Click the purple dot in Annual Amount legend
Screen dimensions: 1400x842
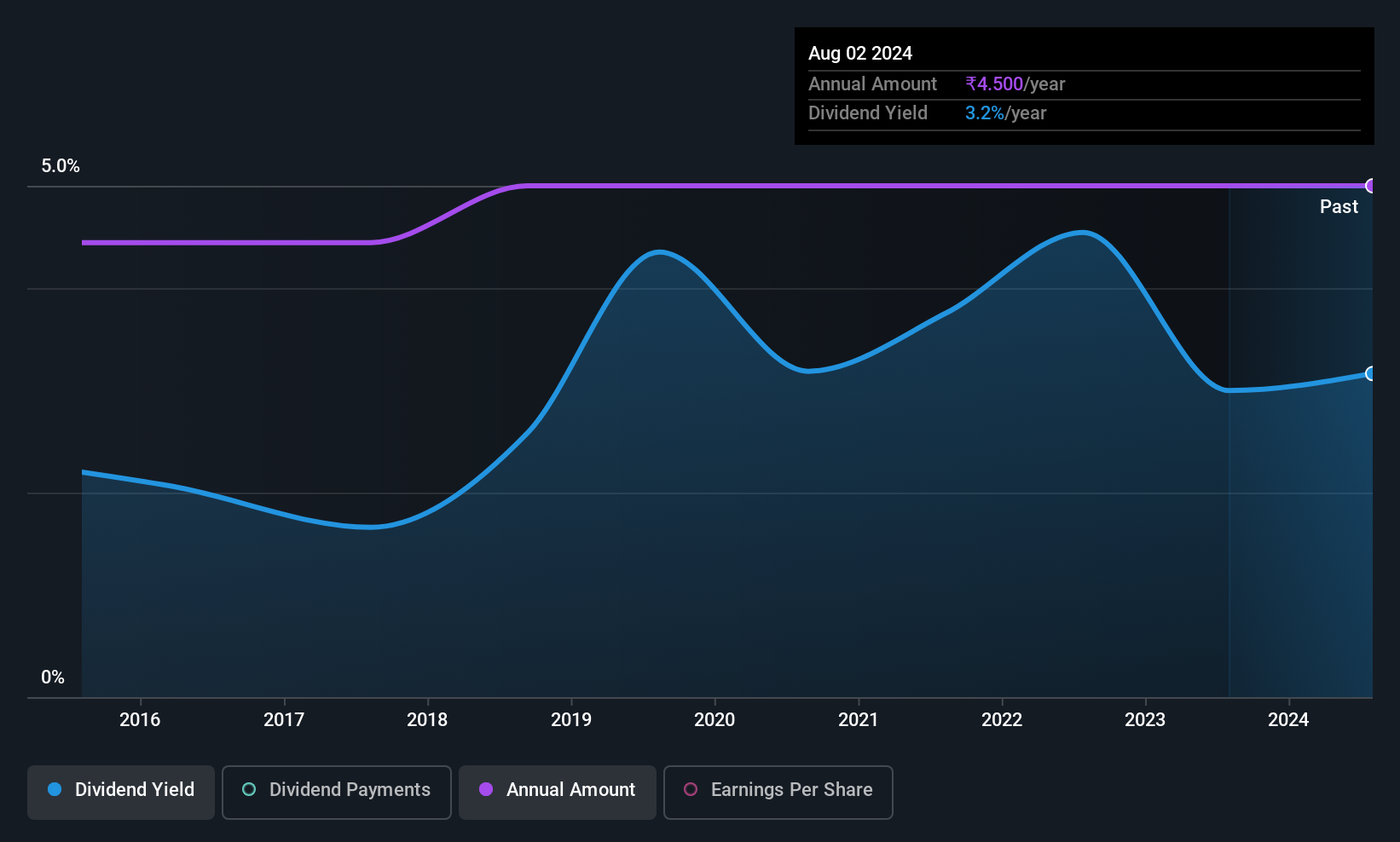coord(486,789)
